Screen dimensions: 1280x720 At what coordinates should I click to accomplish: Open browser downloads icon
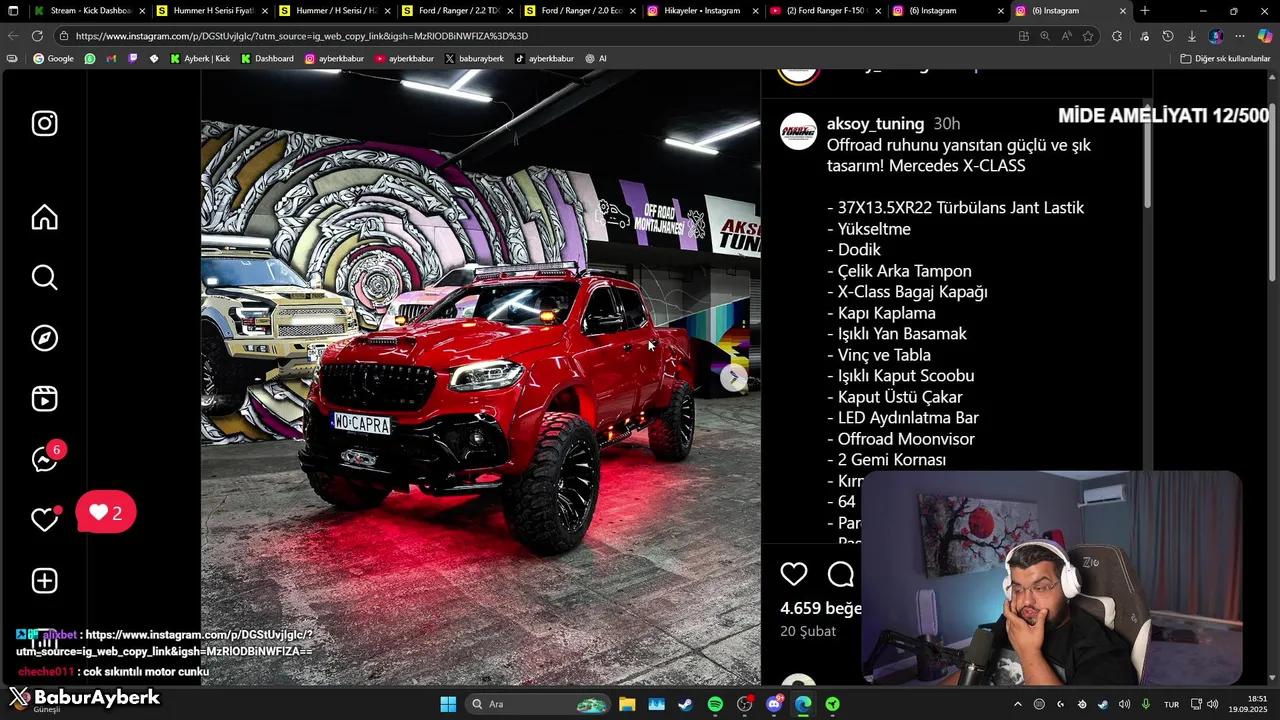pyautogui.click(x=1192, y=36)
